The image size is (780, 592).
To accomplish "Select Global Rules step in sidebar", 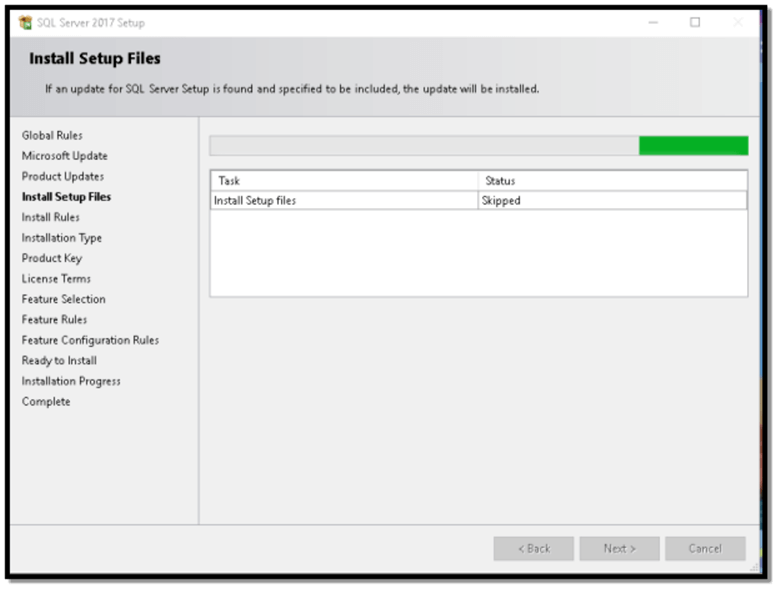I will (x=52, y=136).
